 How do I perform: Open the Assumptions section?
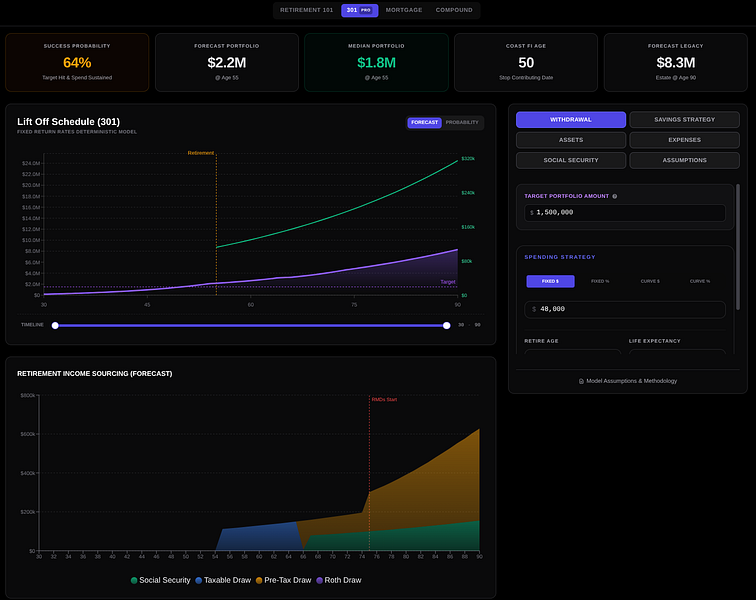click(684, 160)
